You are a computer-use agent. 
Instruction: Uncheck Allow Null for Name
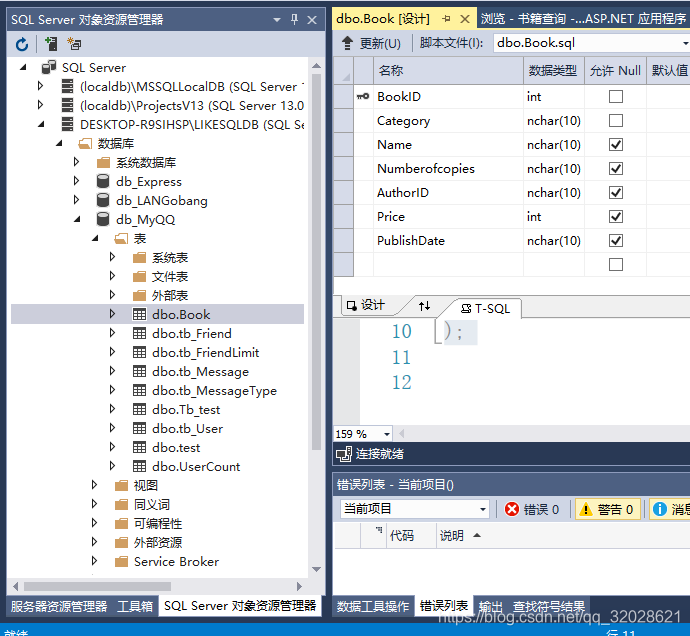(616, 144)
